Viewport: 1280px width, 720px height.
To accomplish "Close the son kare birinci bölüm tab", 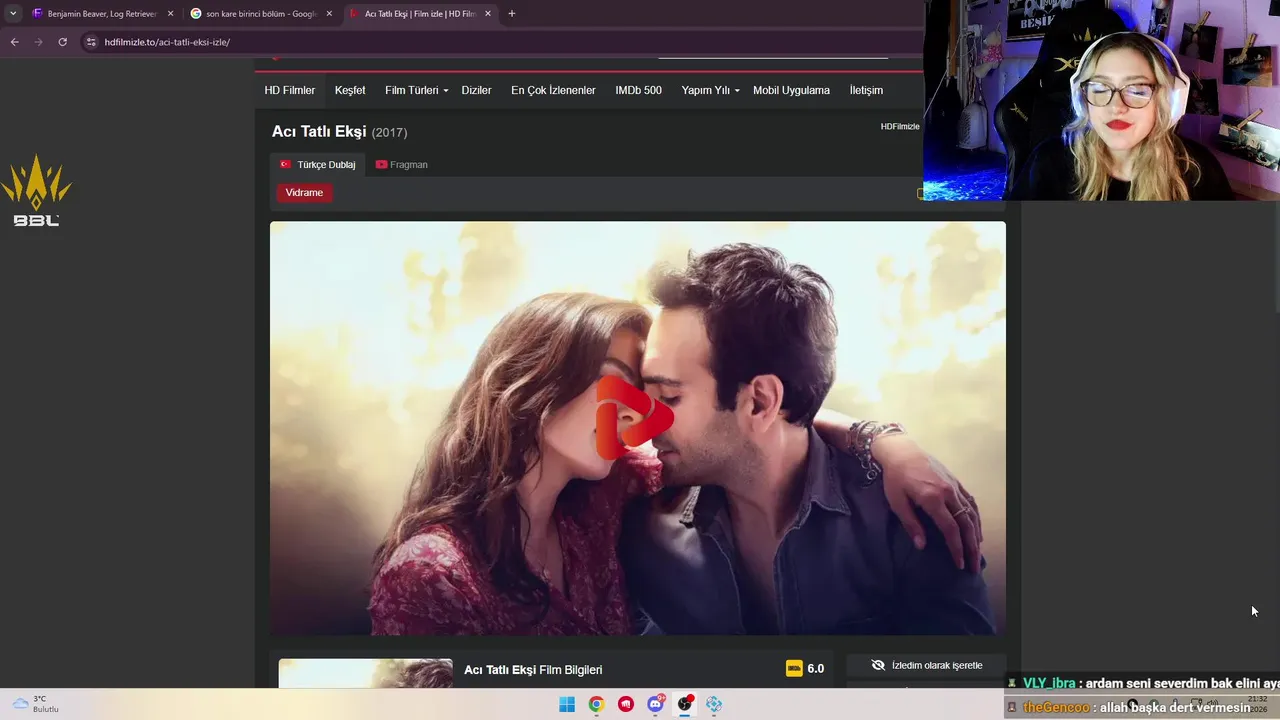I will tap(329, 14).
